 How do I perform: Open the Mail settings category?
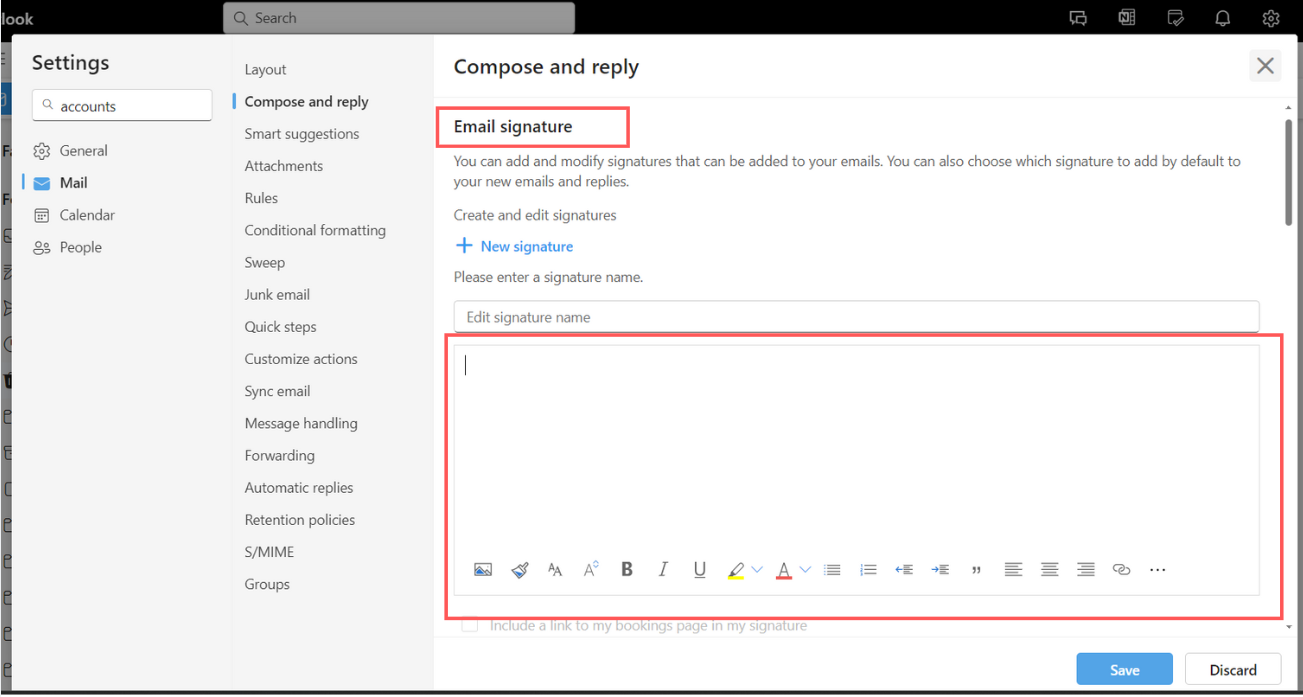coord(60,183)
